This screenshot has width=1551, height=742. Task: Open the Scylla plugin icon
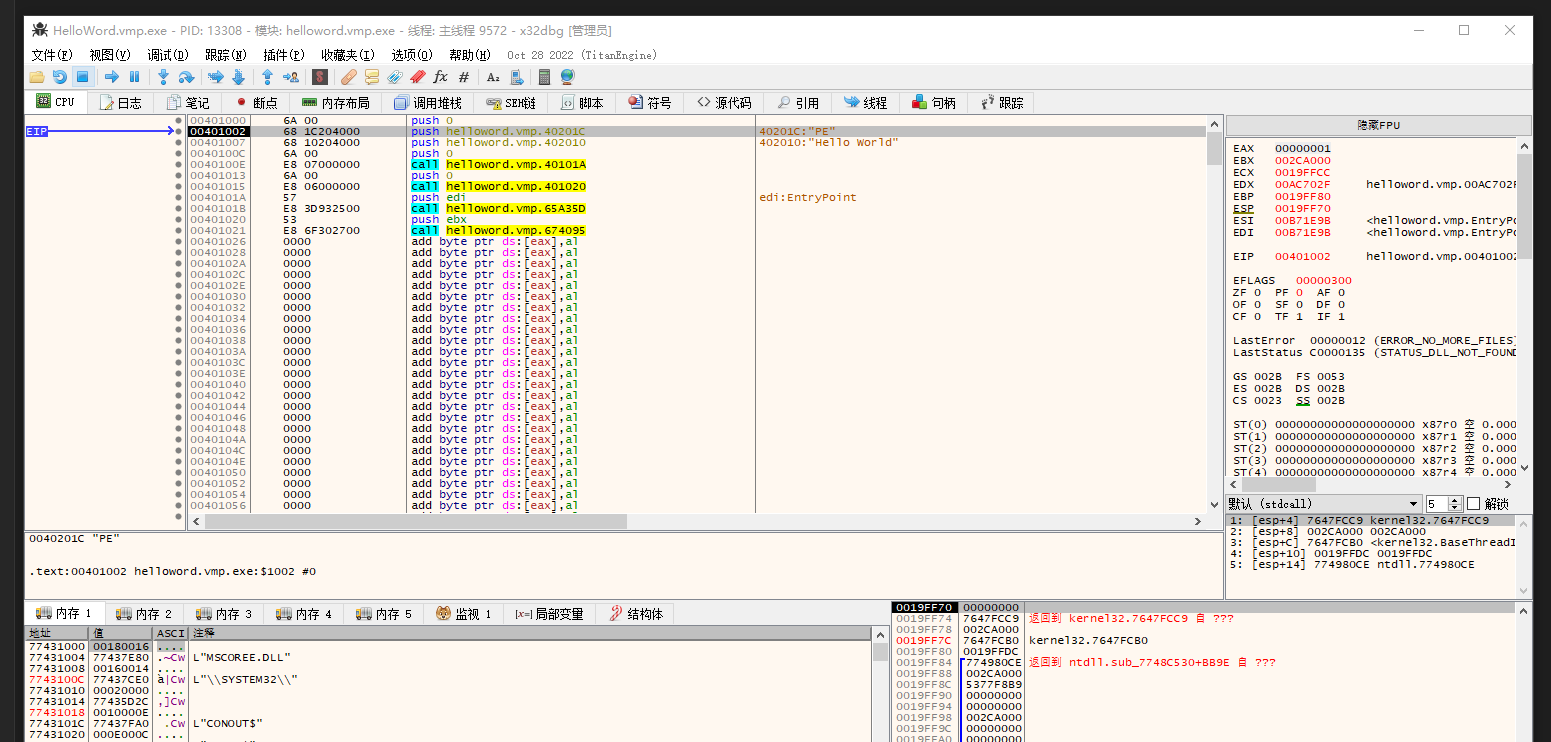(320, 77)
